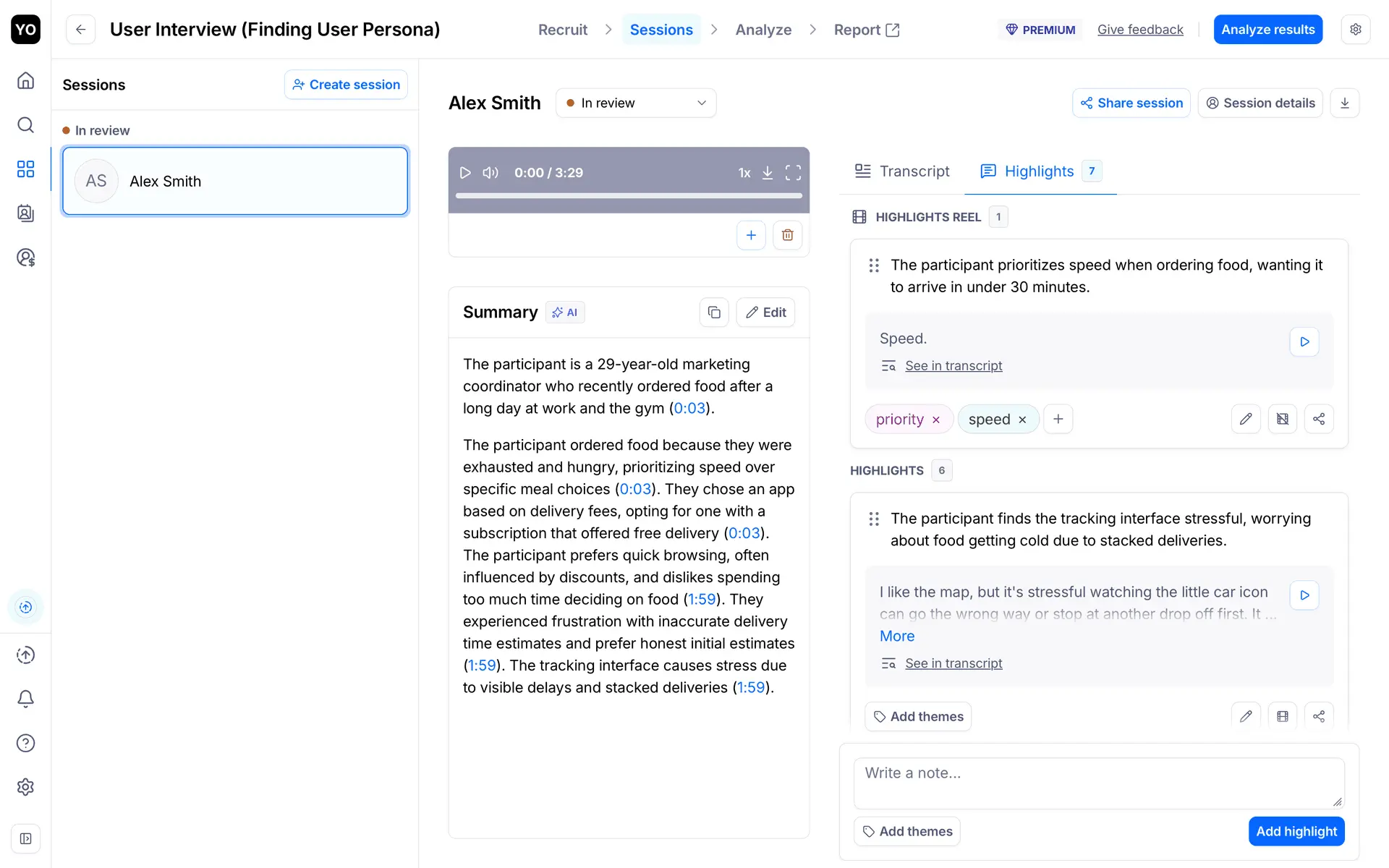Viewport: 1389px width, 868px height.
Task: Remove the 'priority' theme tag
Action: [x=936, y=420]
